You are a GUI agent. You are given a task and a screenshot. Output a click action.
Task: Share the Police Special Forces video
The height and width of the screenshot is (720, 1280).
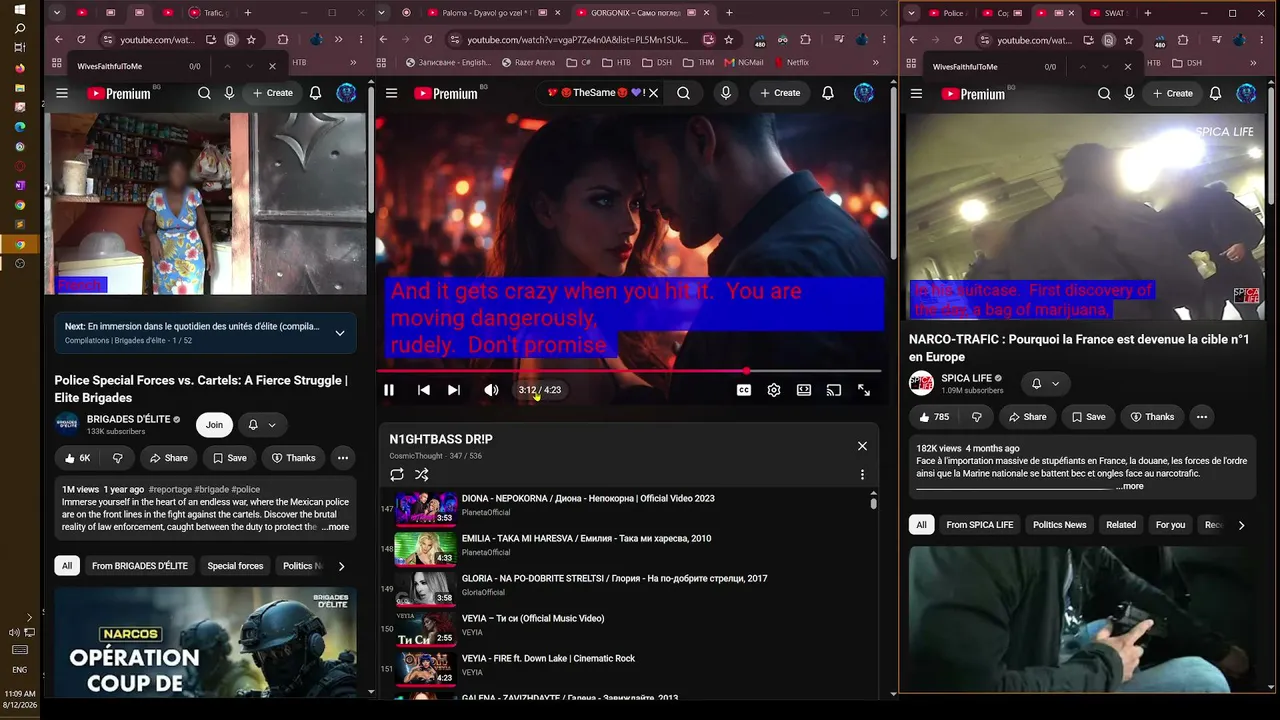[169, 458]
